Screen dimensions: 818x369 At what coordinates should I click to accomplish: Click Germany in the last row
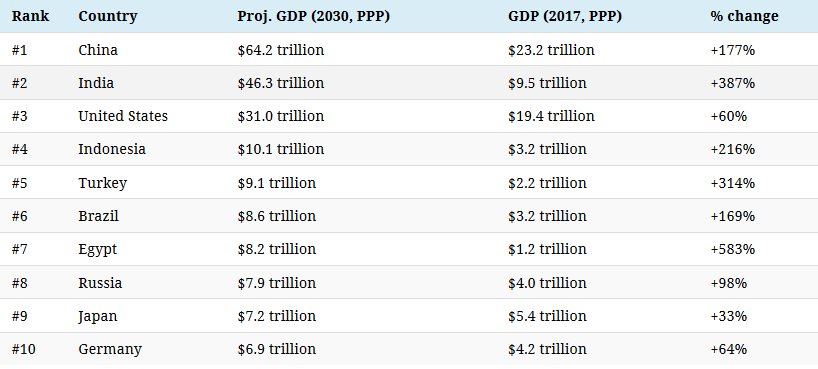pyautogui.click(x=110, y=349)
